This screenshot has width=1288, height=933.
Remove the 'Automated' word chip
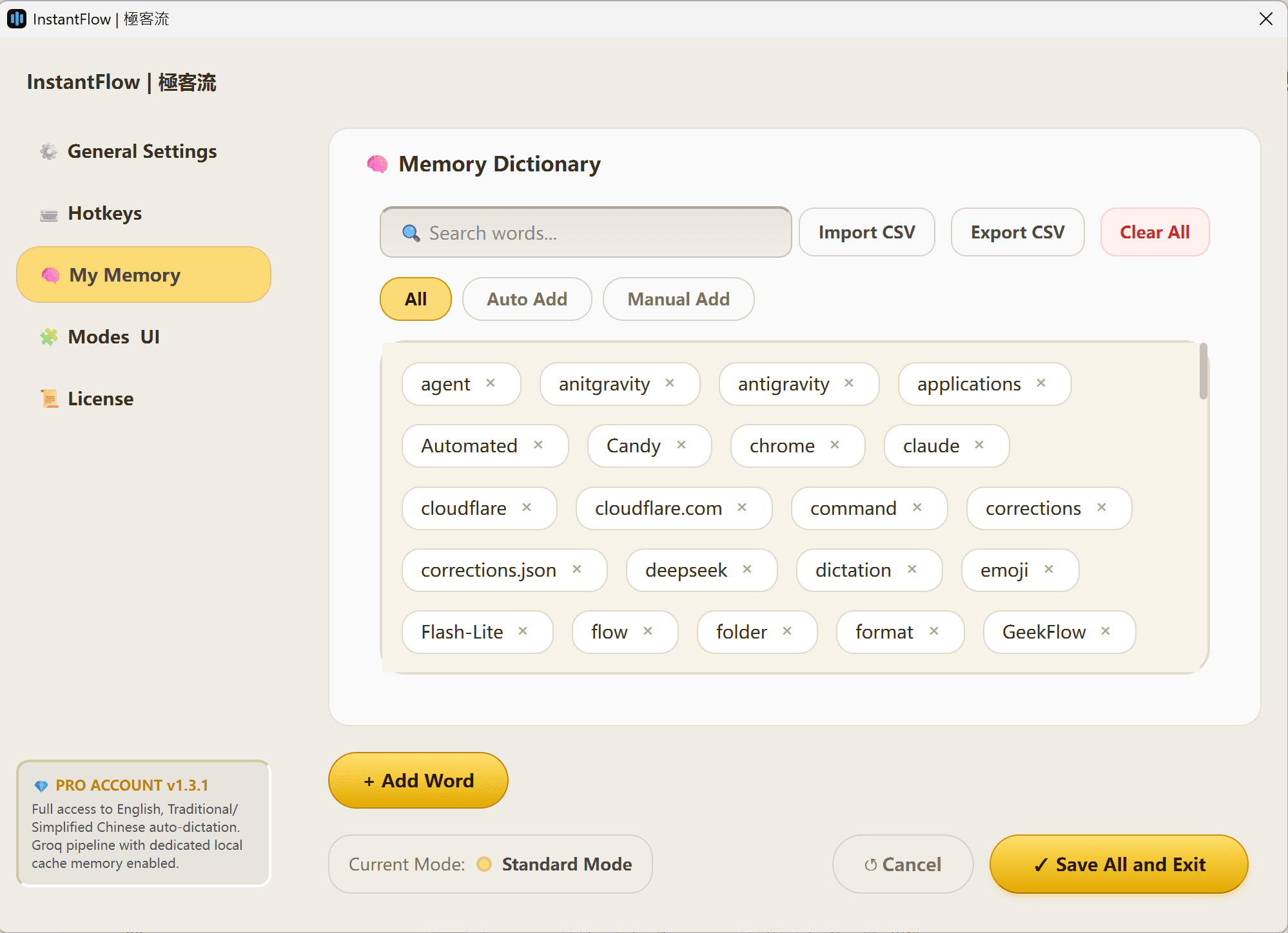point(538,445)
